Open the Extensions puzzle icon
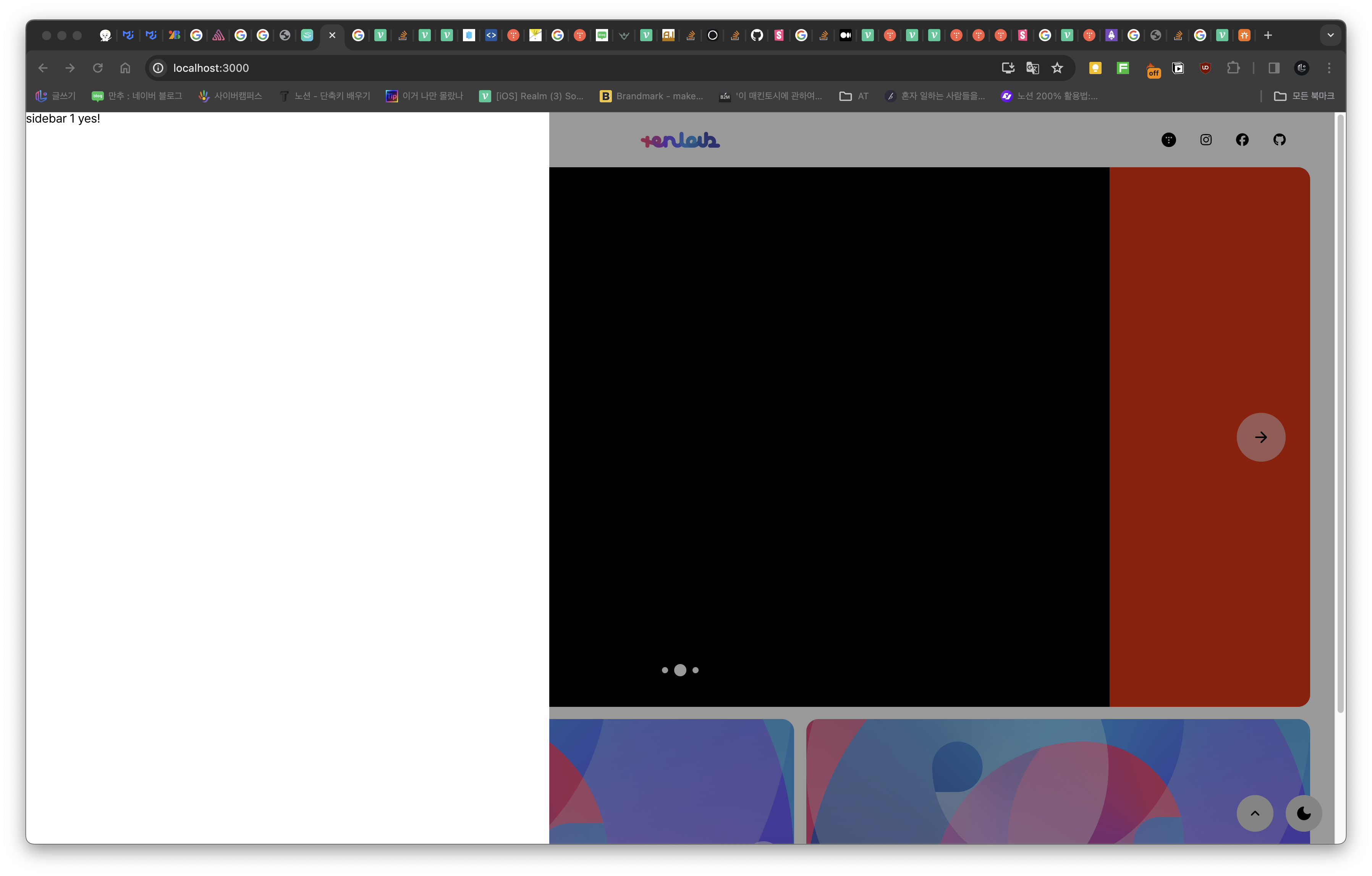 (x=1233, y=68)
